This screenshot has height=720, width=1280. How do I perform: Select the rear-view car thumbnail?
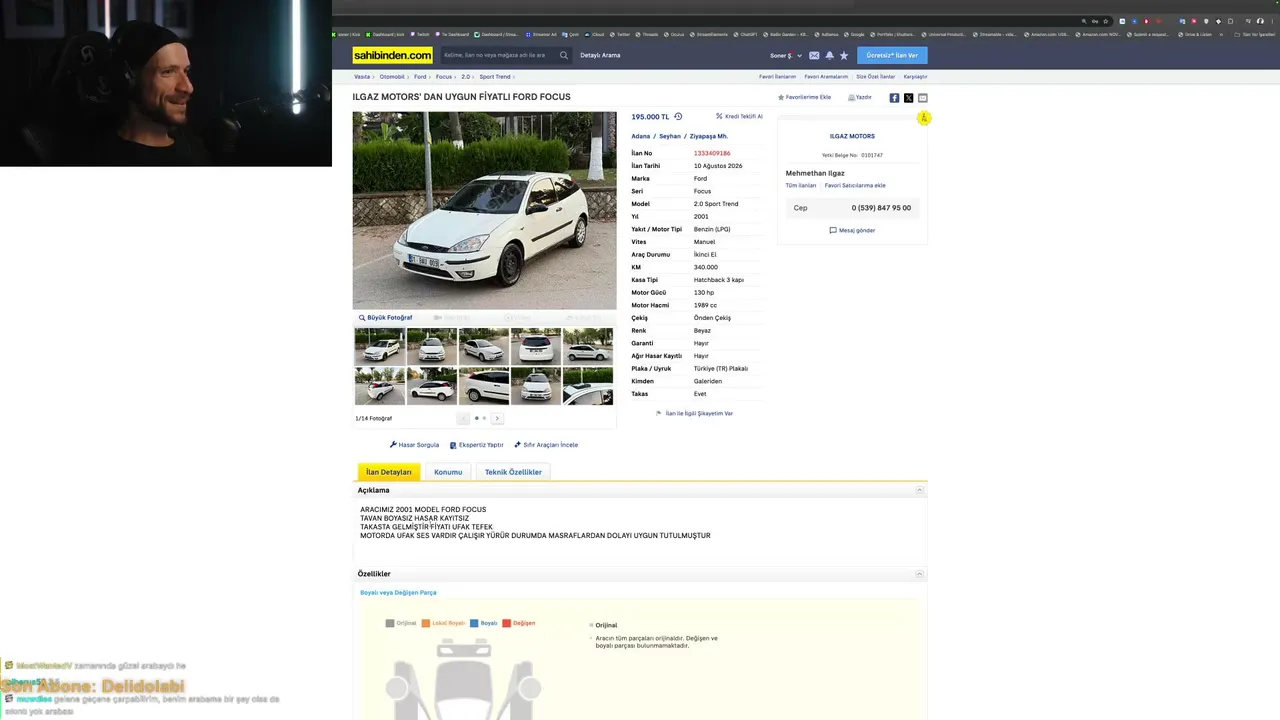pos(536,346)
